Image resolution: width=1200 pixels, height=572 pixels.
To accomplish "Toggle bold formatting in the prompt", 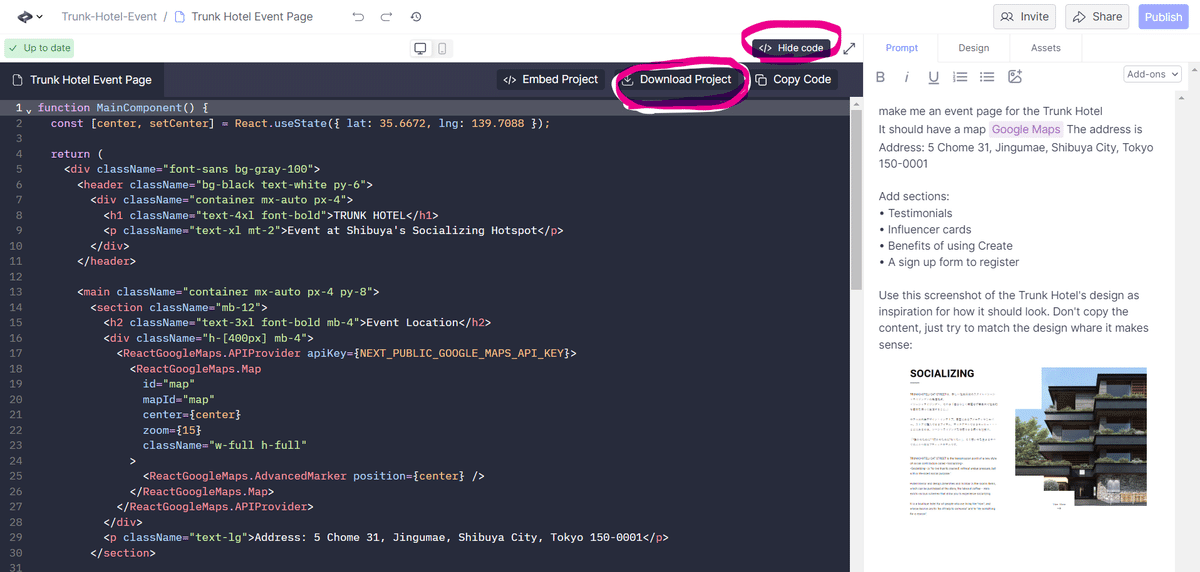I will coord(881,77).
